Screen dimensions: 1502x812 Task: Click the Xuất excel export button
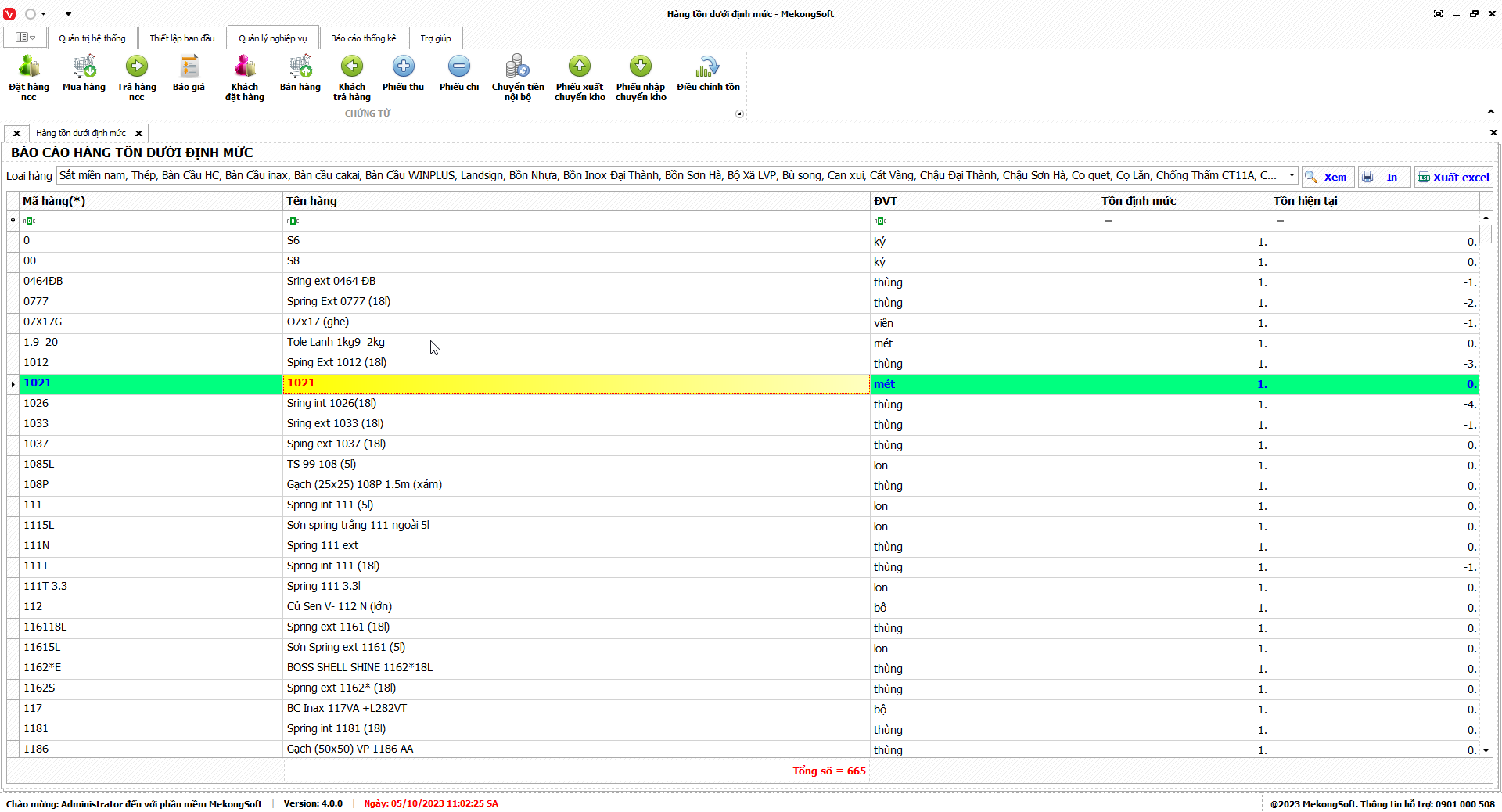point(1453,178)
